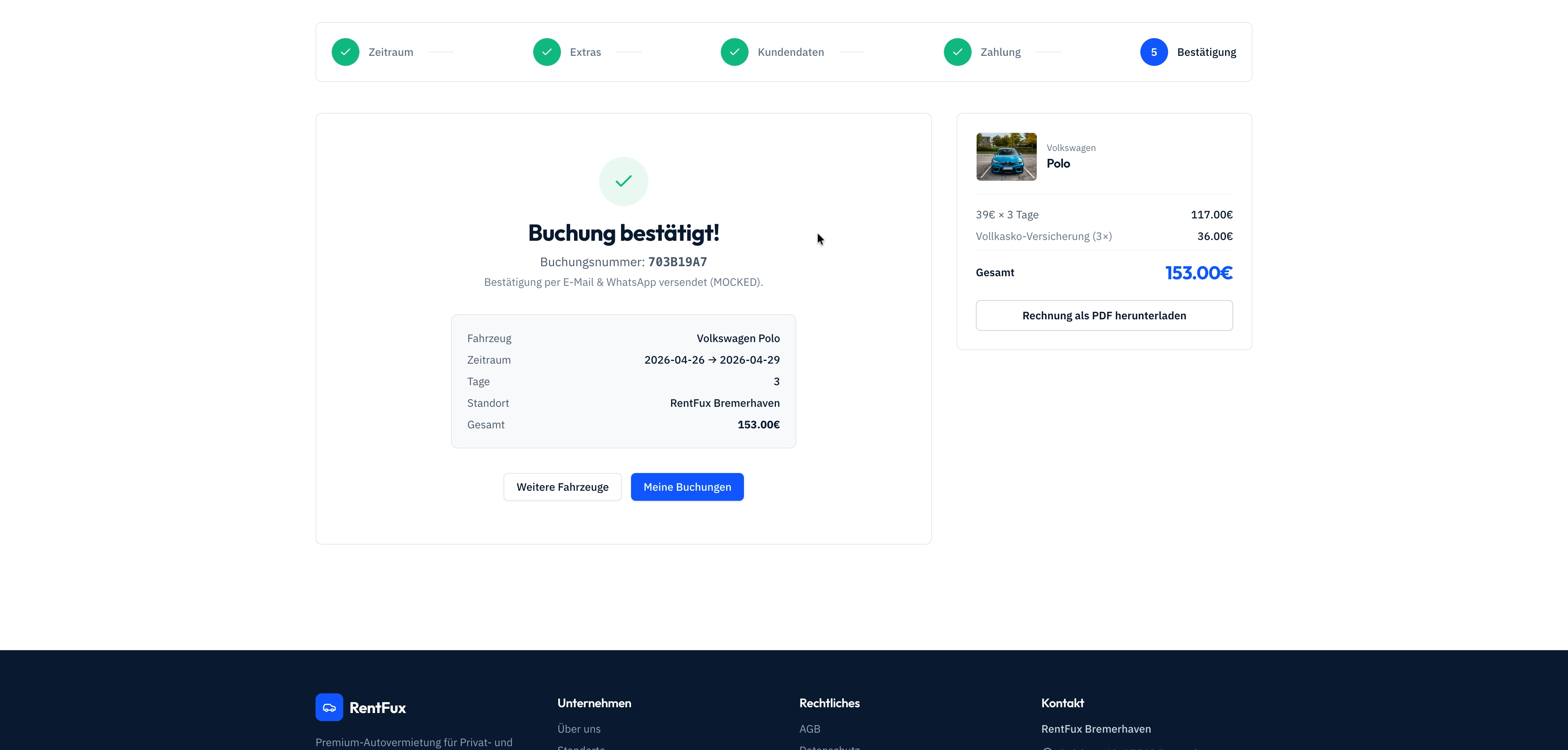1568x750 pixels.
Task: Click the E-Mail & WhatsApp confirmation note
Action: (x=623, y=282)
